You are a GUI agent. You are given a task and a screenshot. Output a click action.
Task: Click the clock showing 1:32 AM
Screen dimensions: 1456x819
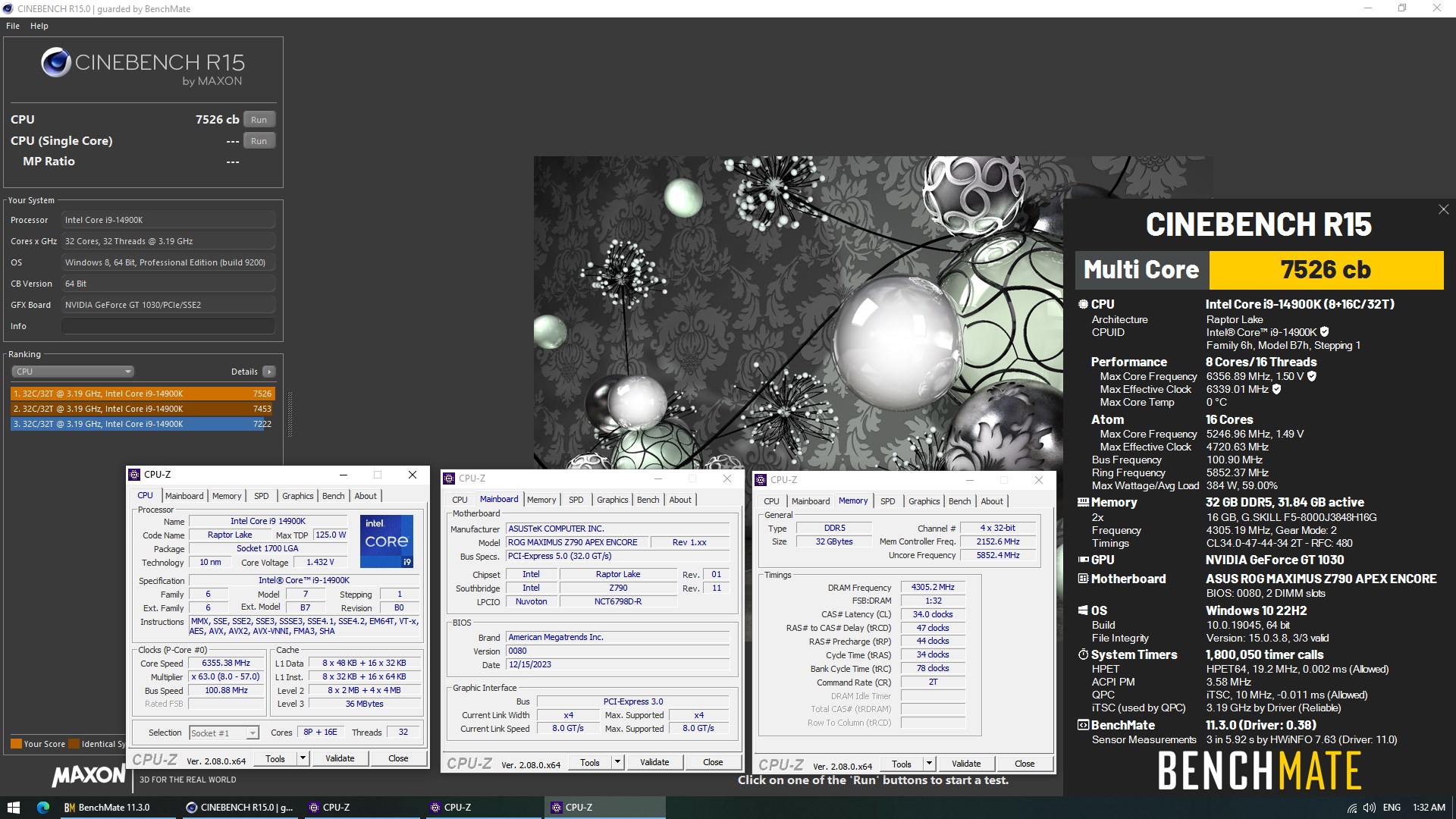click(x=1429, y=808)
